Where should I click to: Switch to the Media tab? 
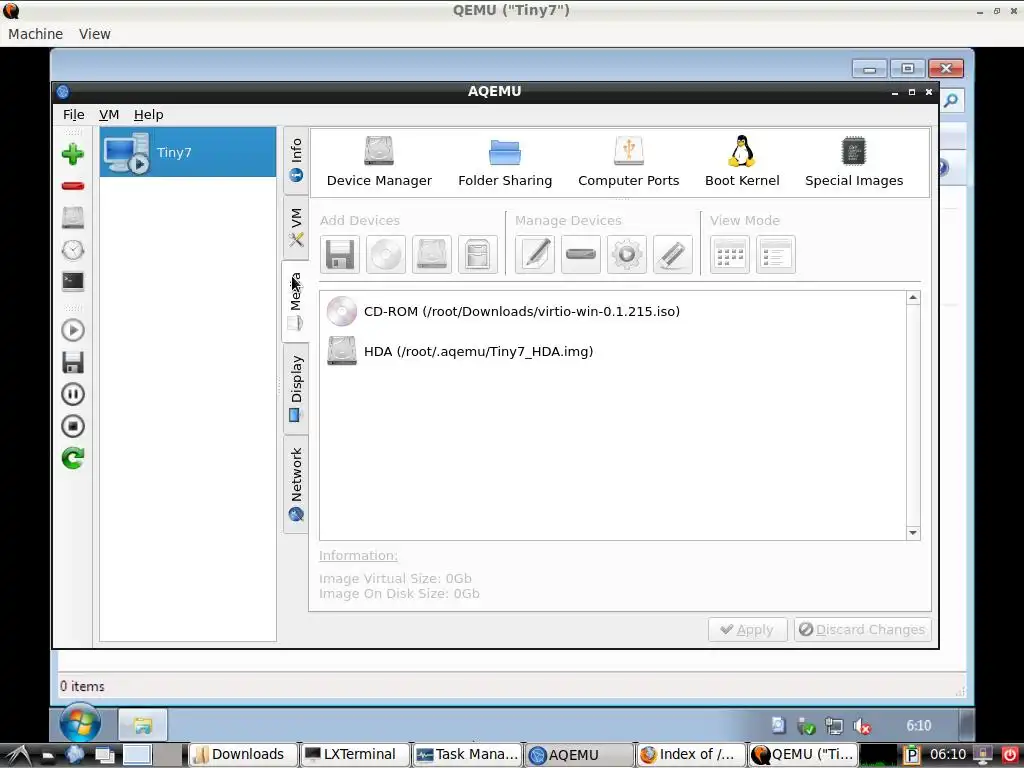pyautogui.click(x=295, y=301)
